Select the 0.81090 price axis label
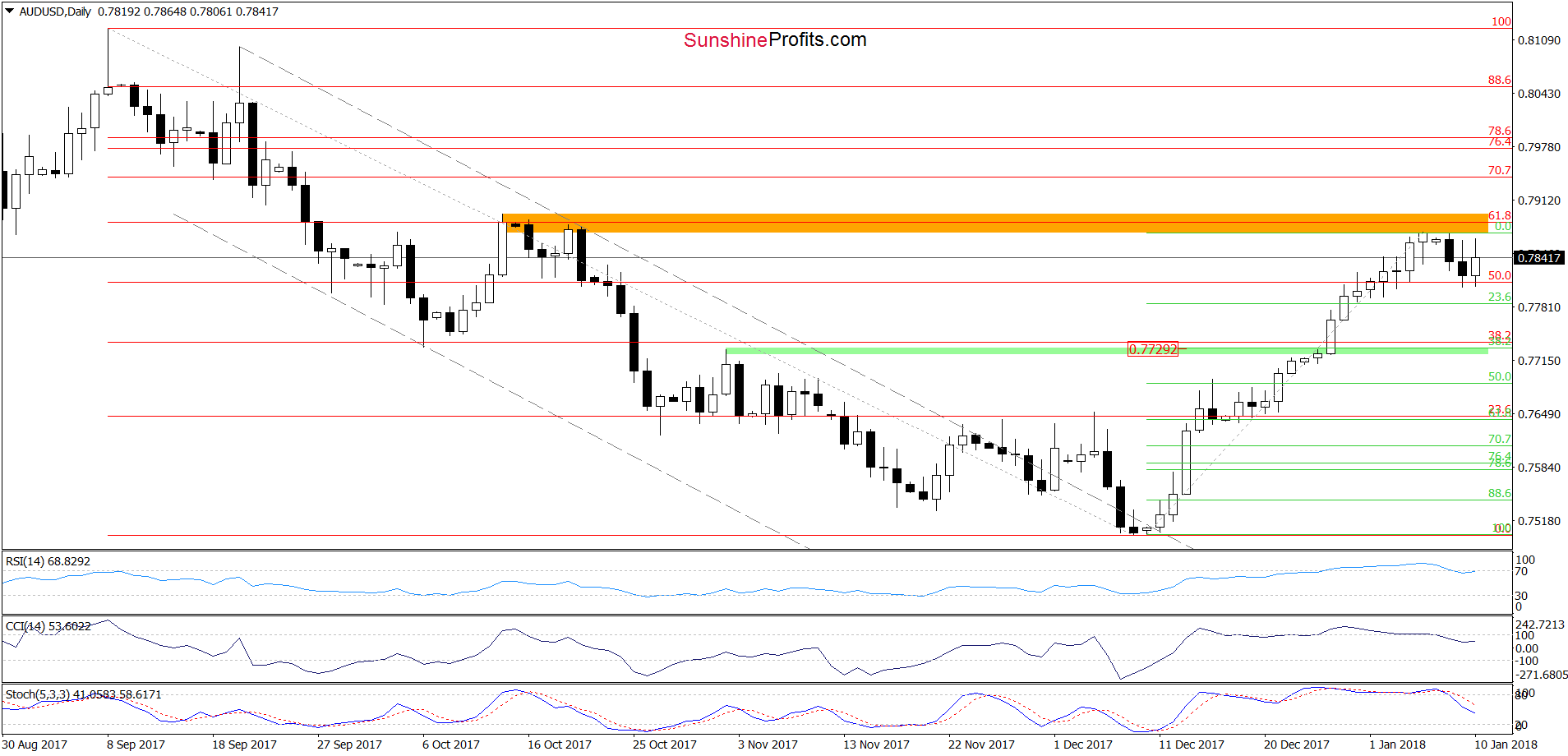The height and width of the screenshot is (756, 1568). click(1538, 40)
